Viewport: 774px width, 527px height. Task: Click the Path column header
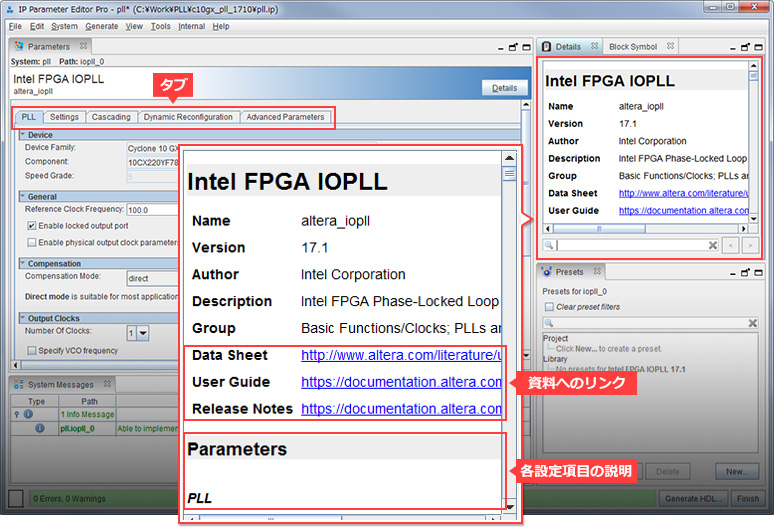click(x=89, y=401)
